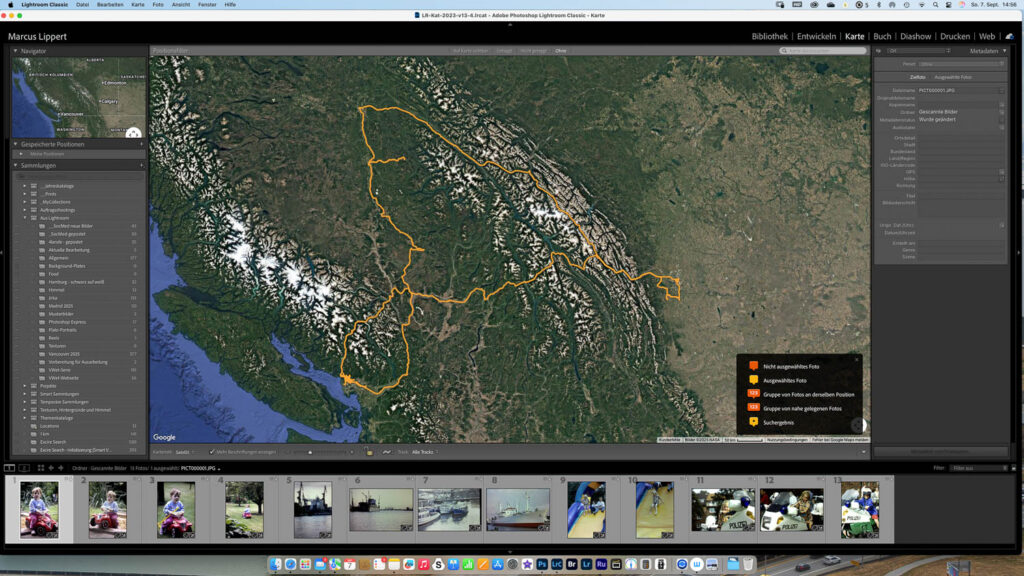
Task: Go forward with the right arrow in filmstrip bar
Action: (x=61, y=468)
